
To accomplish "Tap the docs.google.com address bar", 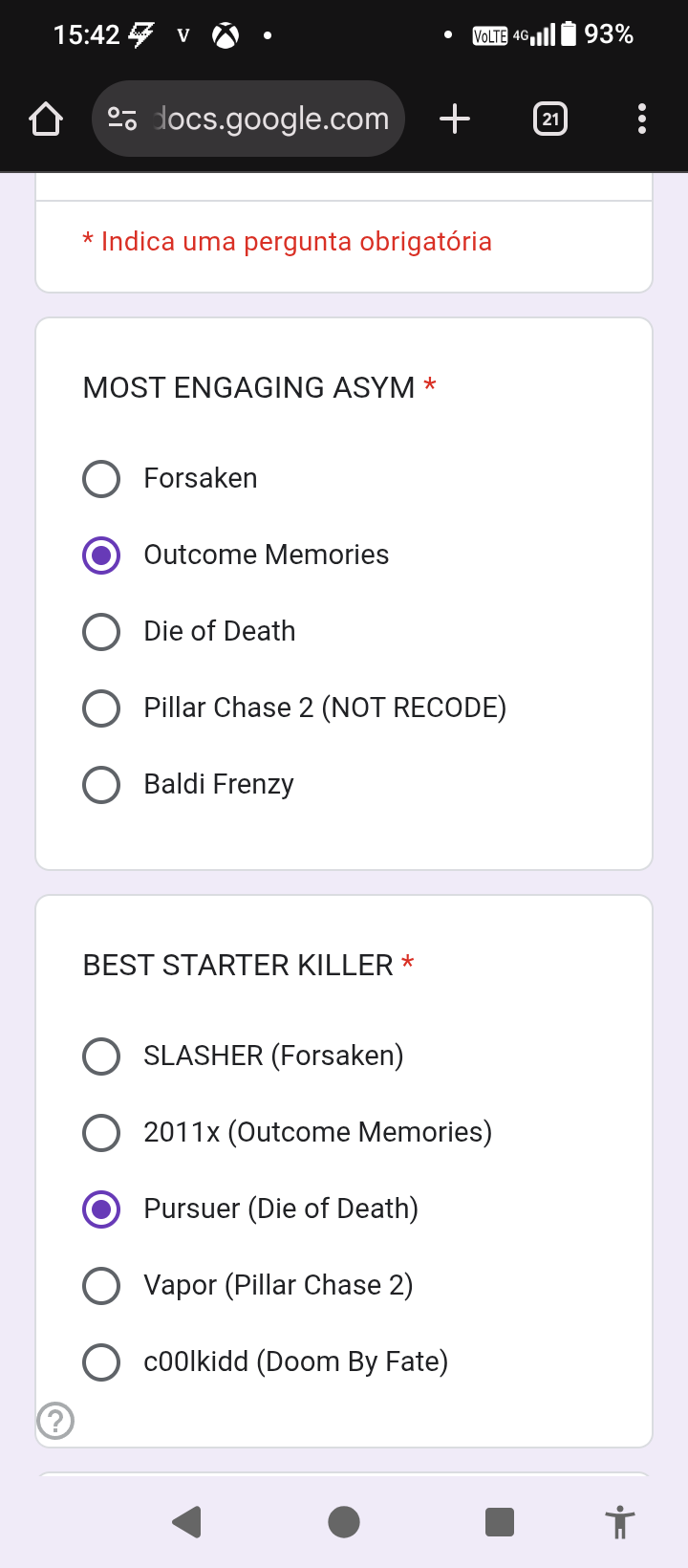I will (x=272, y=120).
